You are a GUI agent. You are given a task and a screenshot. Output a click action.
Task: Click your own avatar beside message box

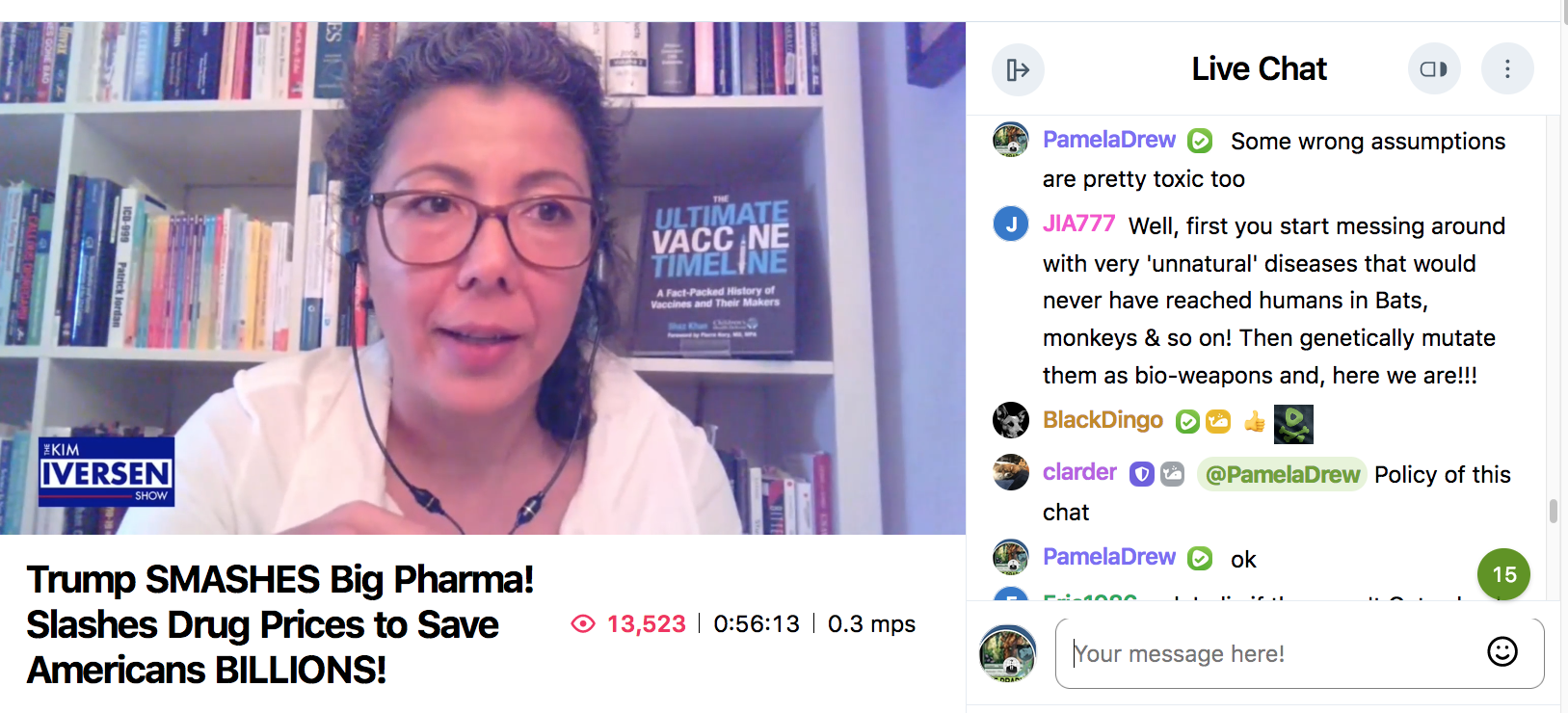pos(1007,653)
